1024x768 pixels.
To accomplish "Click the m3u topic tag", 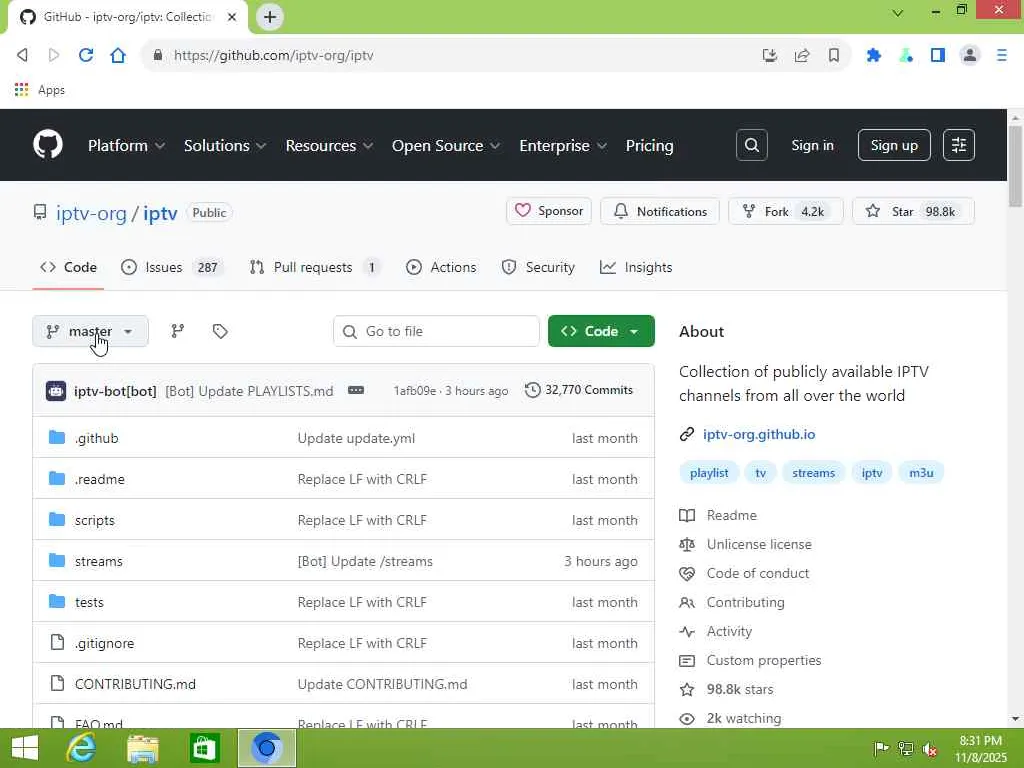I will (x=921, y=473).
